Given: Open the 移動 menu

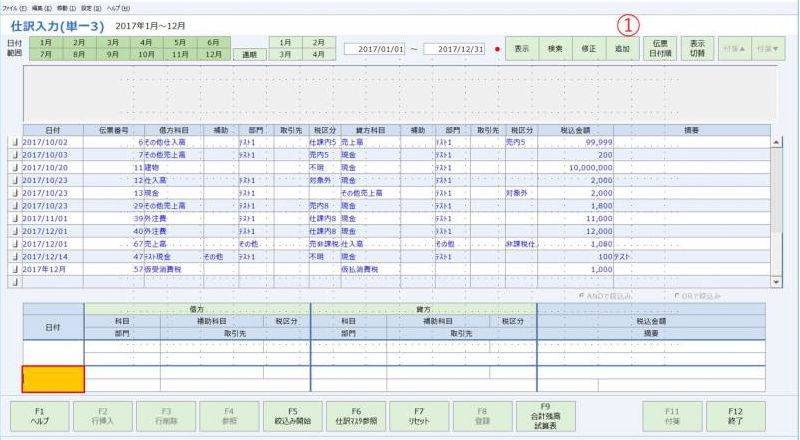Looking at the screenshot, I should point(66,8).
